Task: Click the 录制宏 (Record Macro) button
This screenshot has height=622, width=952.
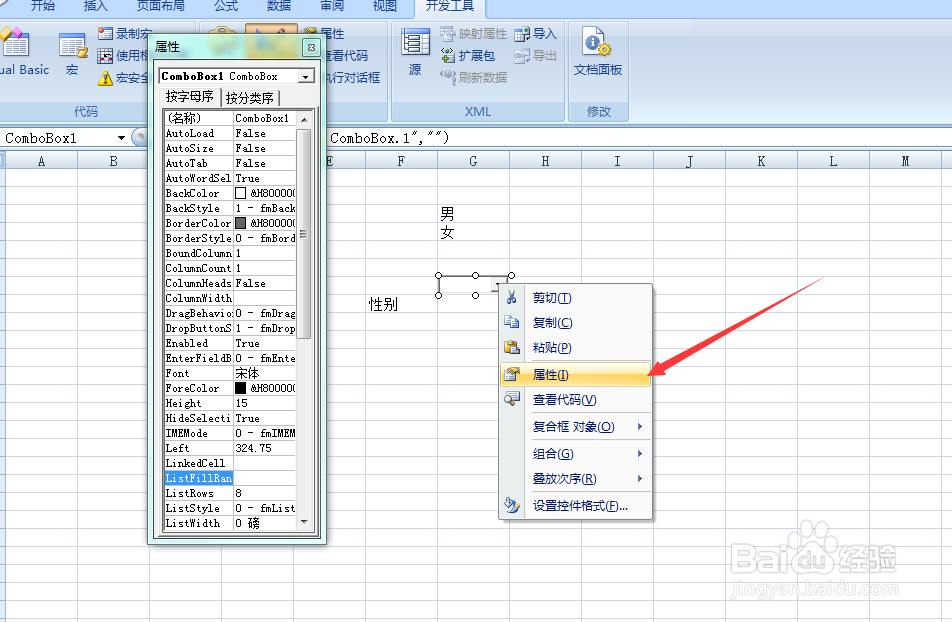Action: point(124,33)
